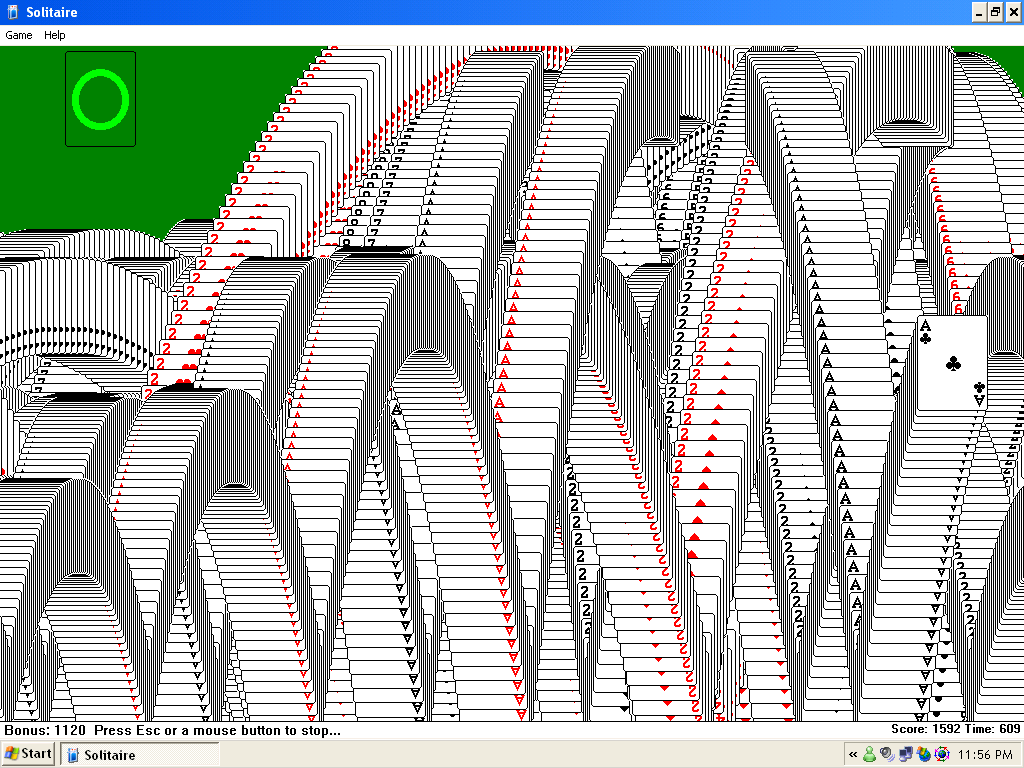Click the empty deck green circle
1024x768 pixels.
click(x=101, y=99)
